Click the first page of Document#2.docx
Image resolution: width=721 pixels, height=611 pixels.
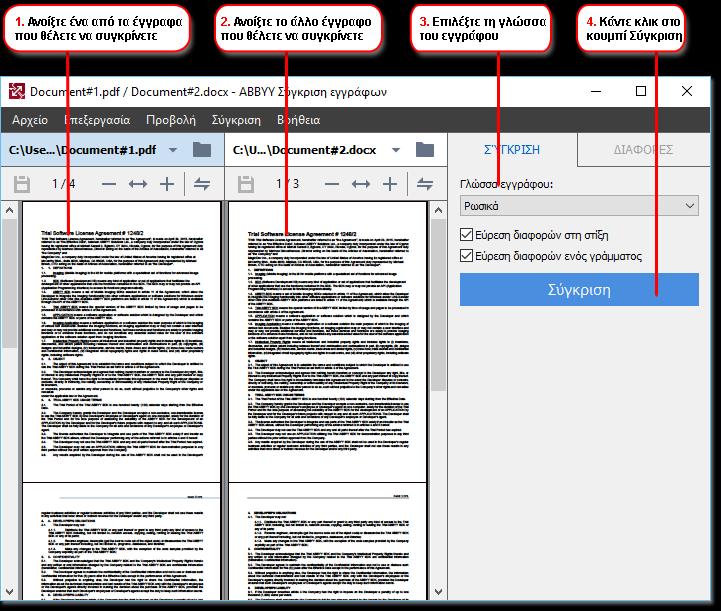(327, 342)
